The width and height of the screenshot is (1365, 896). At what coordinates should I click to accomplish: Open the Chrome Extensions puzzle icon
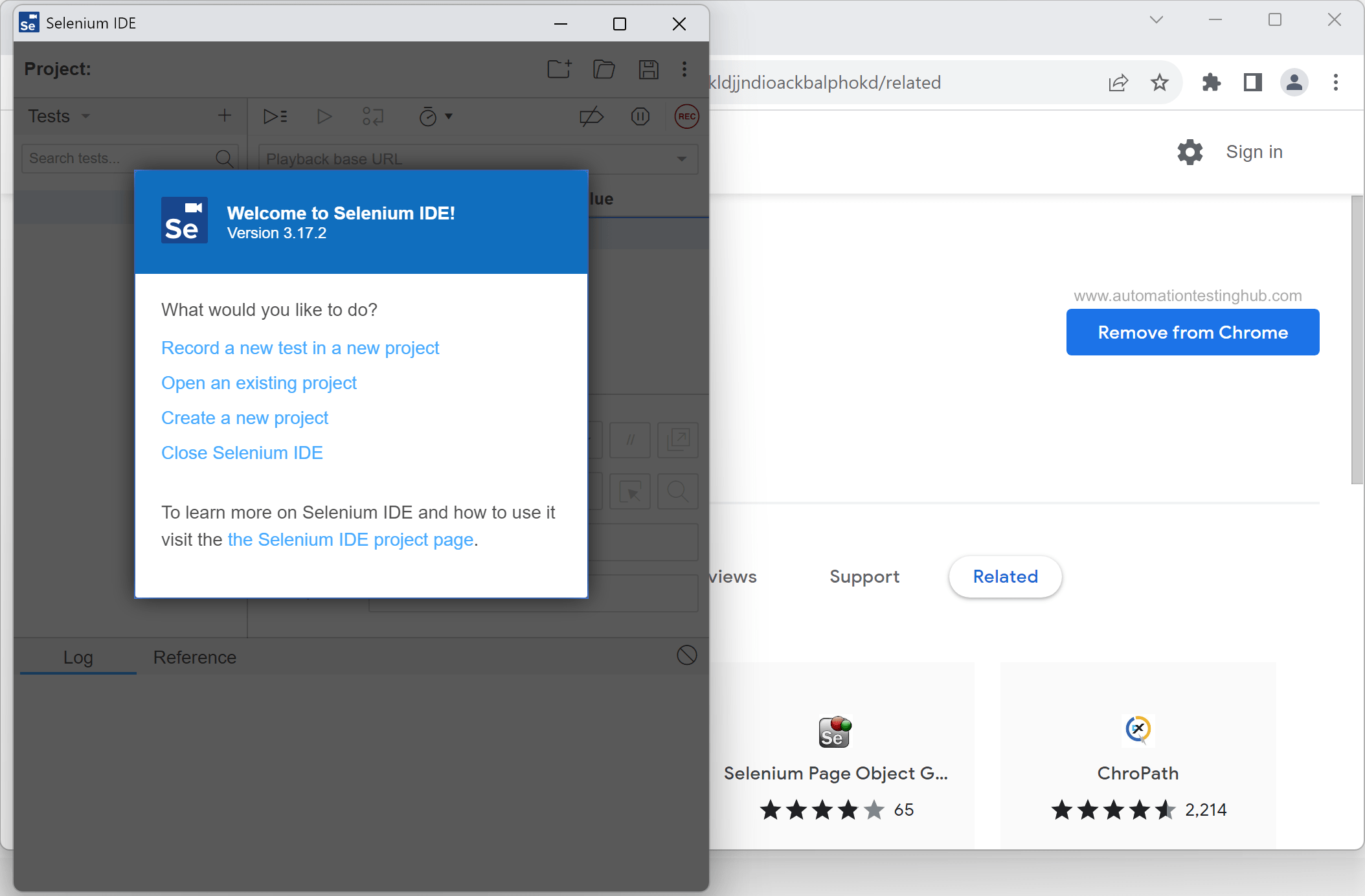pos(1211,82)
